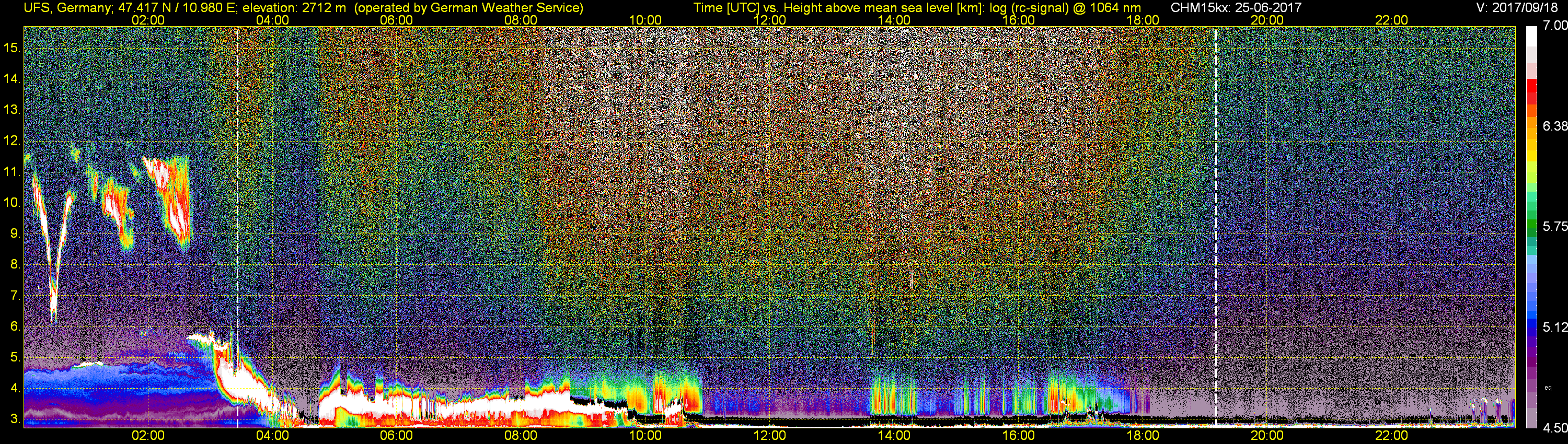Click the 9 km height axis label
Image resolution: width=1568 pixels, height=444 pixels.
(15, 233)
